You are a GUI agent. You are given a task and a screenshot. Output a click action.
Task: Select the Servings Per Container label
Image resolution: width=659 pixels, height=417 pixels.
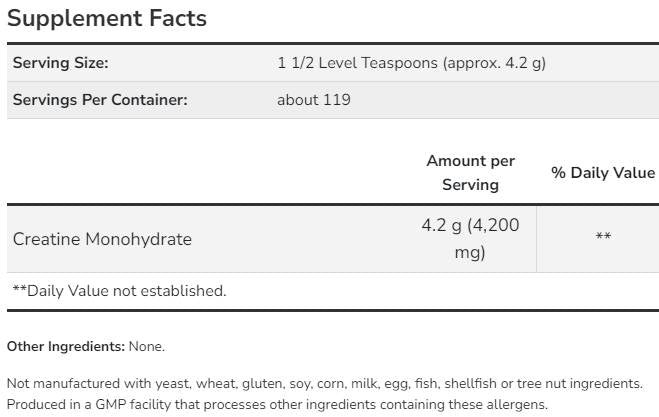(100, 100)
